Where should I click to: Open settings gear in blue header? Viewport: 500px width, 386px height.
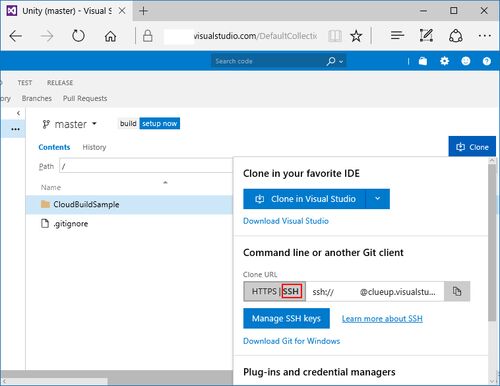[444, 61]
